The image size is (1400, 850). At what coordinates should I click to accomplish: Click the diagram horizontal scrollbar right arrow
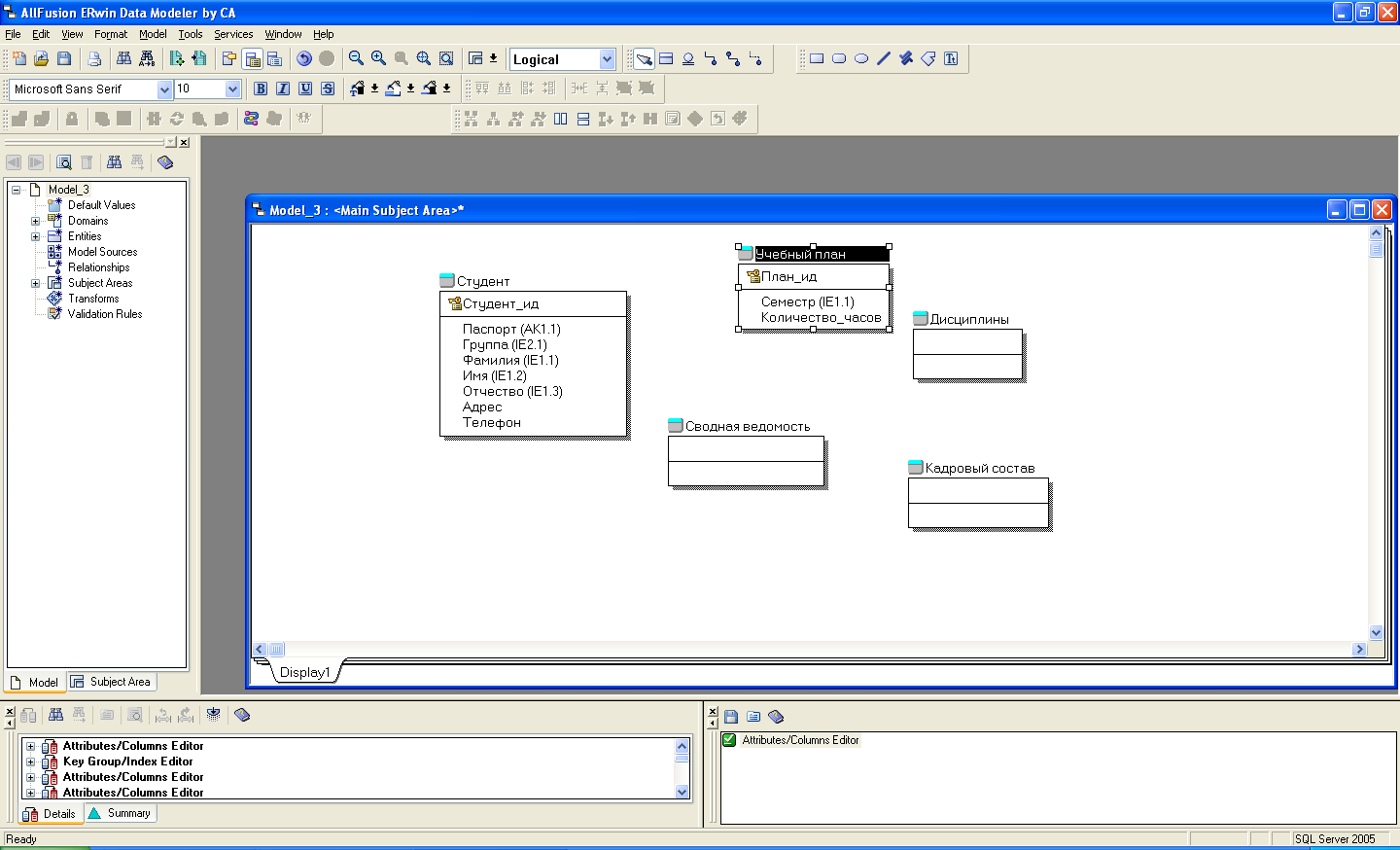(x=1359, y=650)
